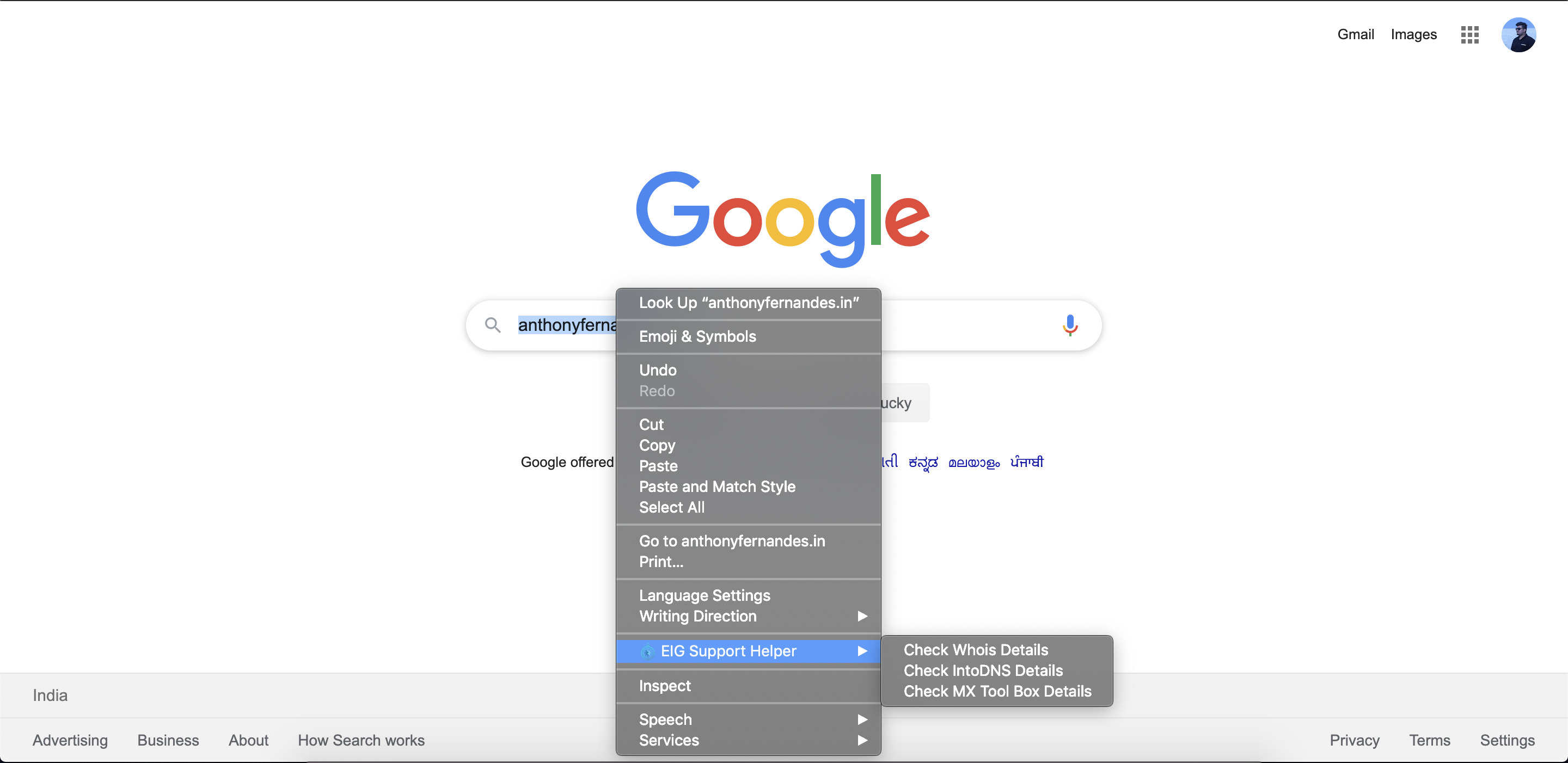Select Check MX Tool Box Details
Screen dimensions: 1568x763
pos(996,691)
